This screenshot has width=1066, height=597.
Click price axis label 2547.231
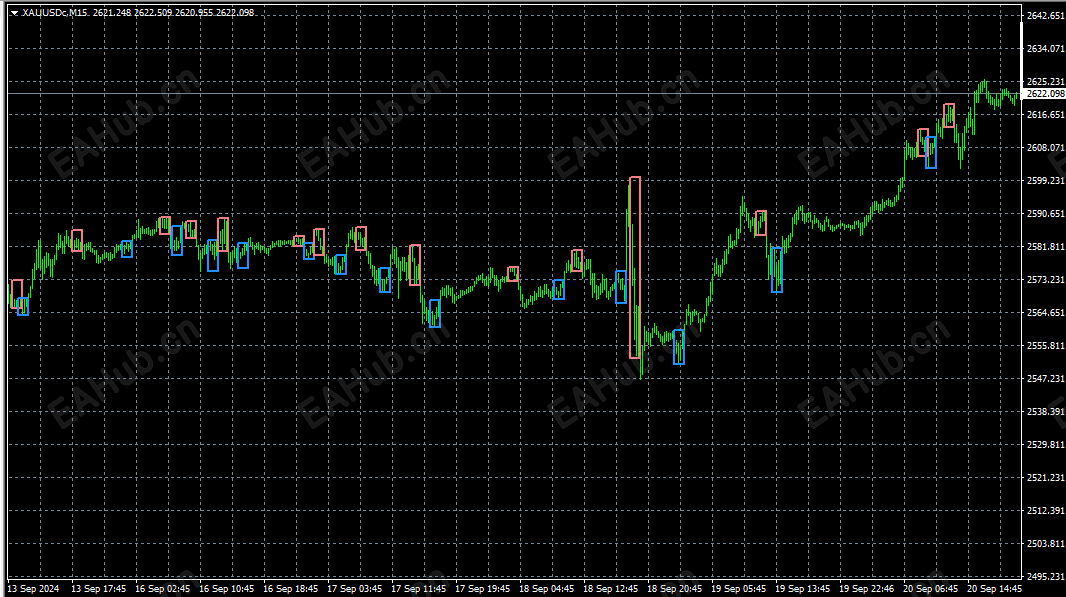1045,379
